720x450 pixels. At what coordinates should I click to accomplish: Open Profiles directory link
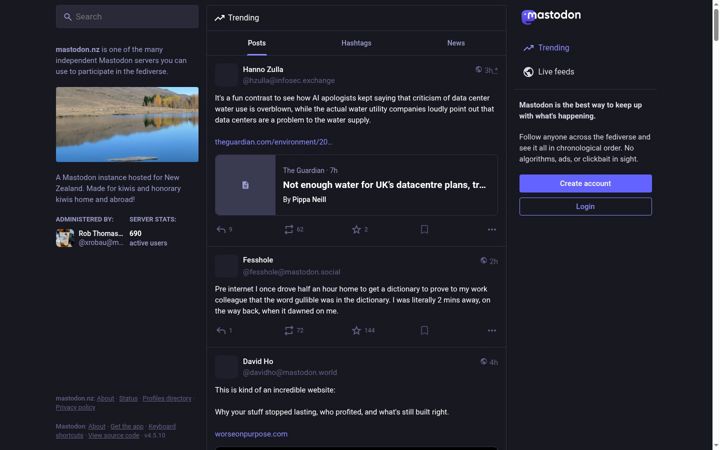[167, 399]
